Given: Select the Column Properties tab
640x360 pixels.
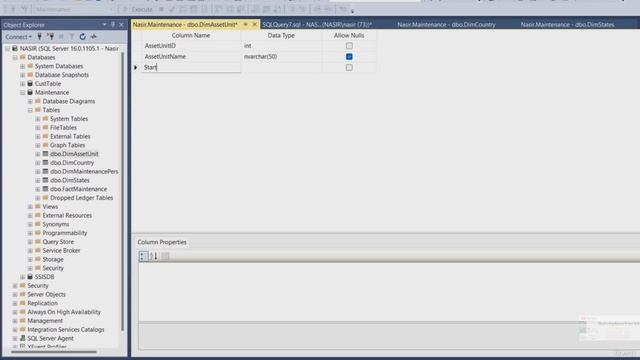Looking at the screenshot, I should (x=162, y=242).
